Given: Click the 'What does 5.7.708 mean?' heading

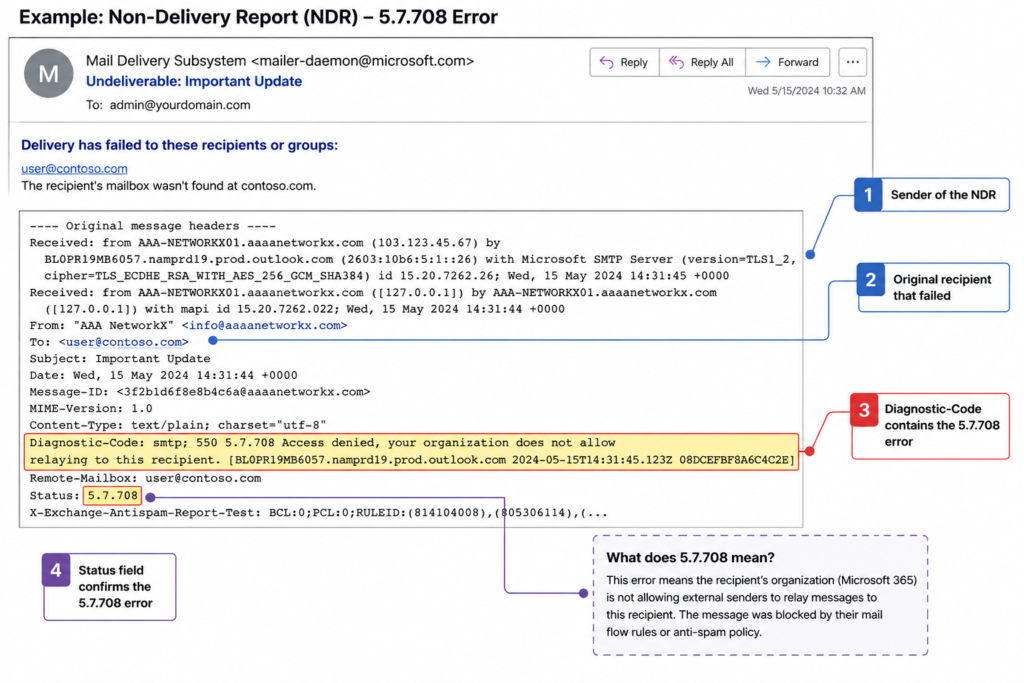Looking at the screenshot, I should click(x=690, y=558).
